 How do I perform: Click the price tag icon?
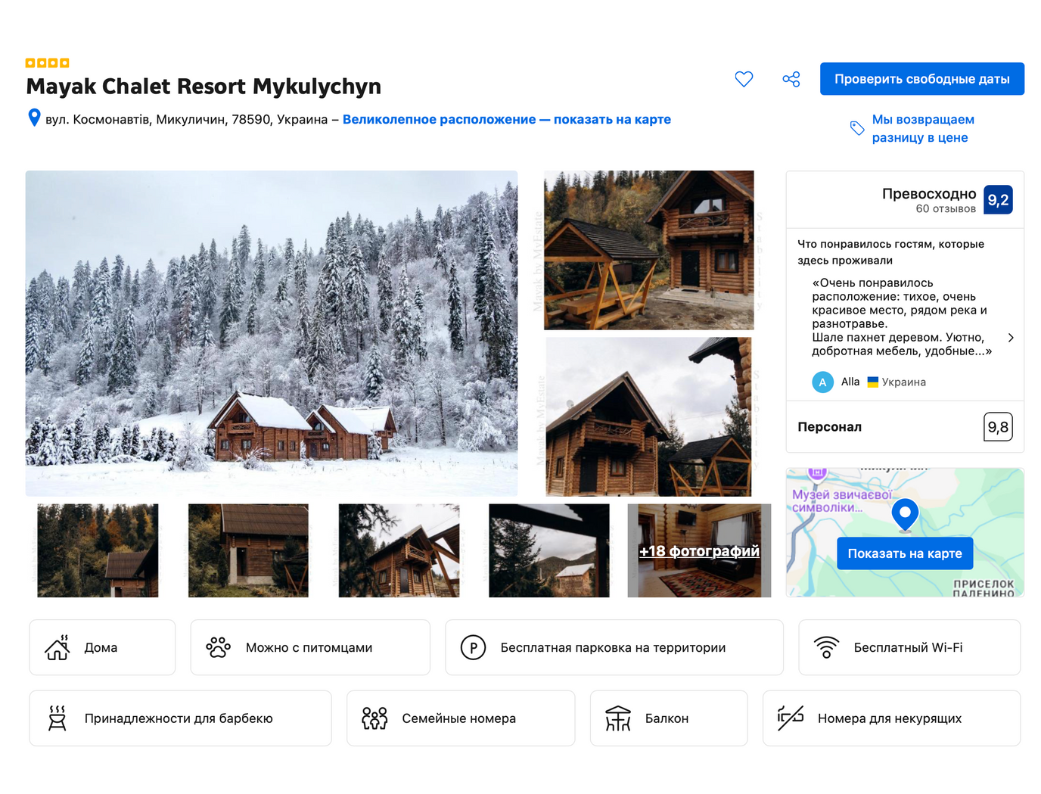tap(857, 128)
